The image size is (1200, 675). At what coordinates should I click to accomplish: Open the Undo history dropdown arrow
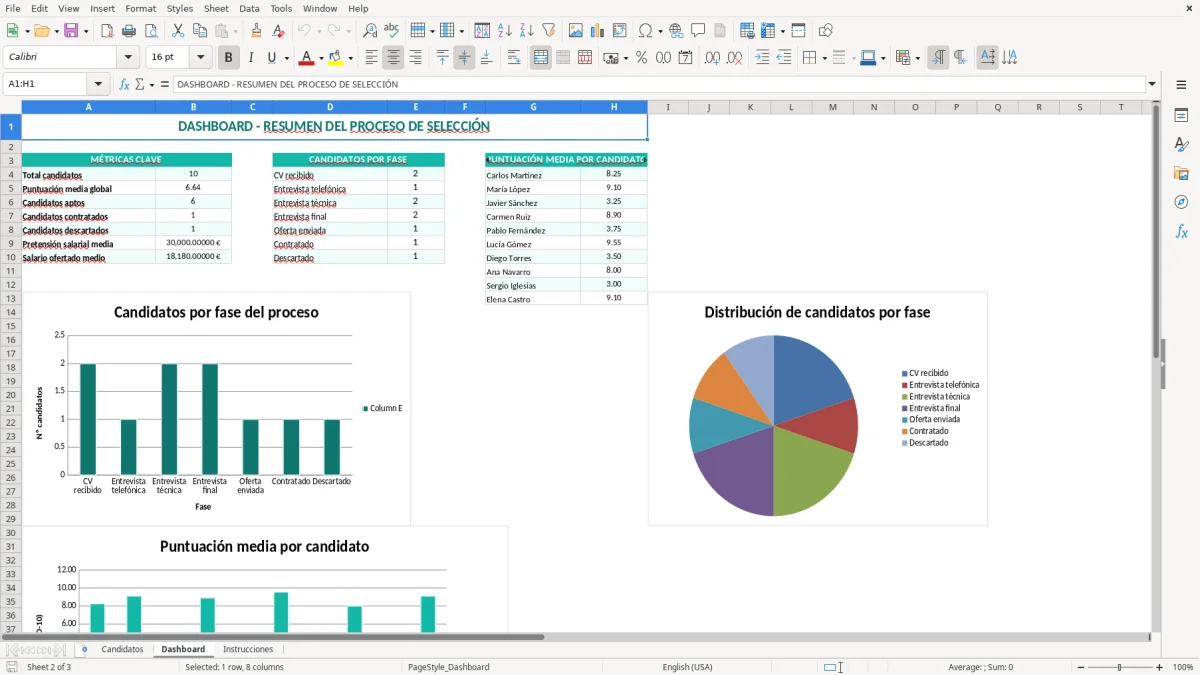click(318, 31)
